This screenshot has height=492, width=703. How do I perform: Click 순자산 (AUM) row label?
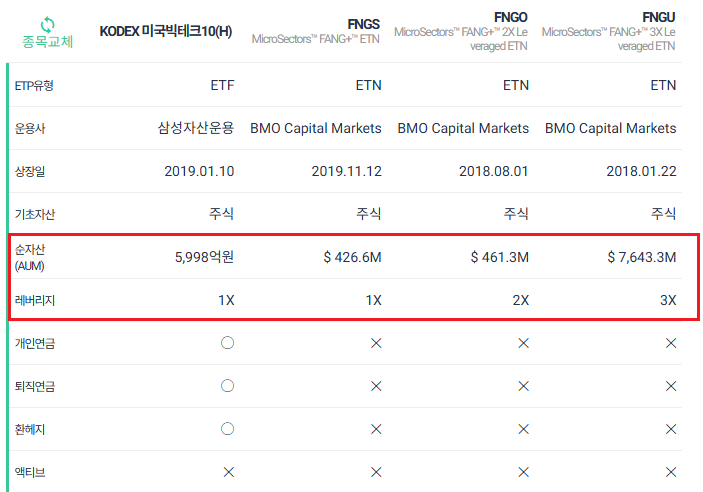coord(30,257)
